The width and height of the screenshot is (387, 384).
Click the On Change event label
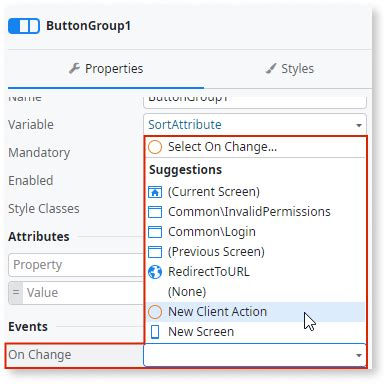click(x=40, y=355)
